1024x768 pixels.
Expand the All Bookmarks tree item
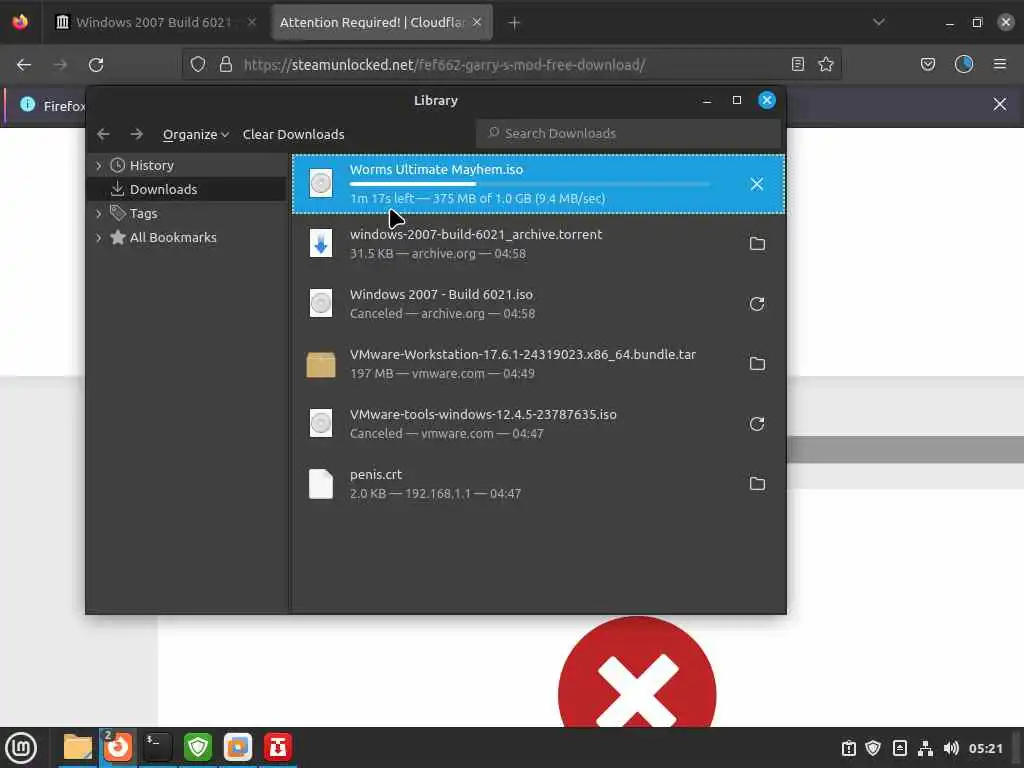click(x=99, y=238)
